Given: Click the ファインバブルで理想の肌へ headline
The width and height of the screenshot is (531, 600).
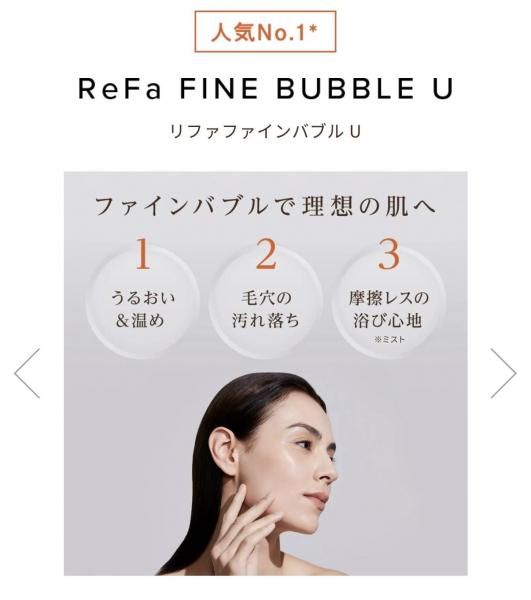Looking at the screenshot, I should click(x=266, y=206).
